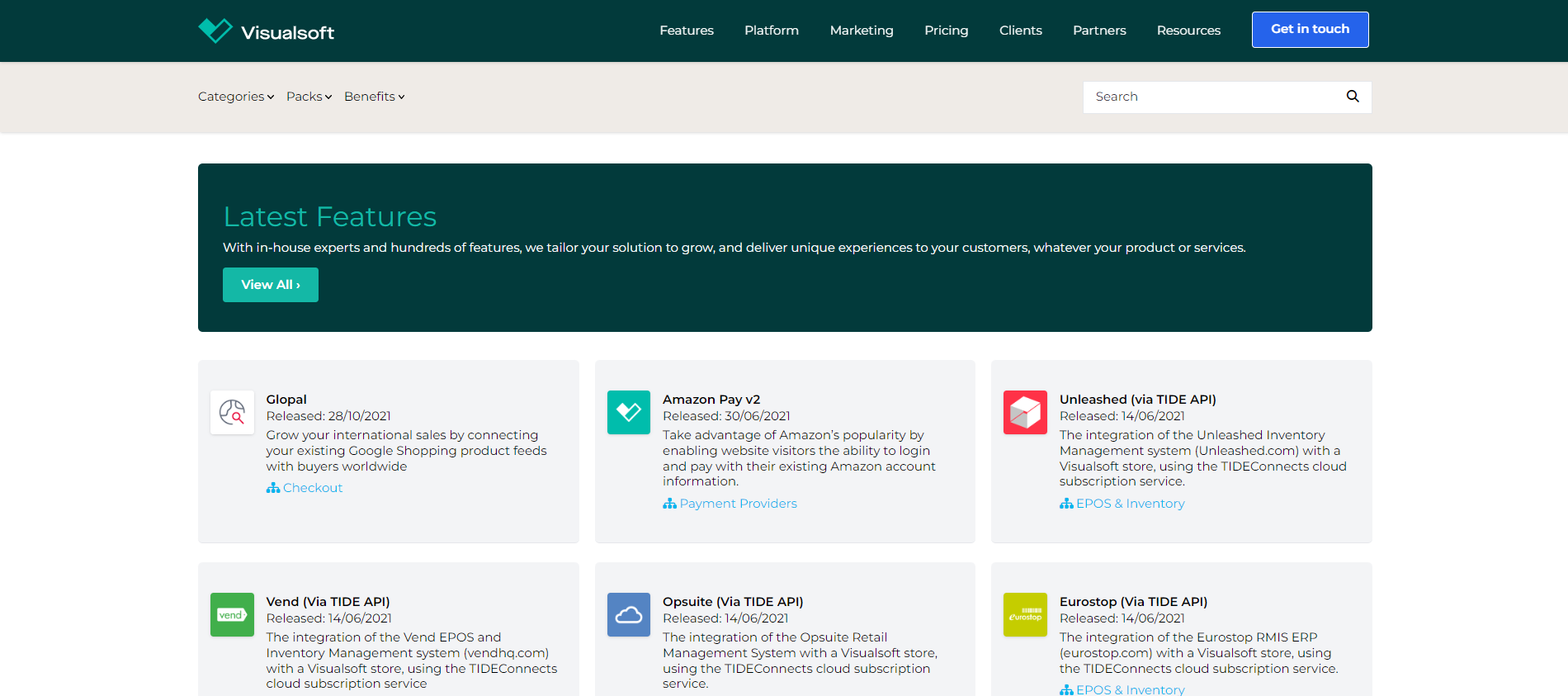Expand the Categories dropdown
The width and height of the screenshot is (1568, 696).
point(235,97)
